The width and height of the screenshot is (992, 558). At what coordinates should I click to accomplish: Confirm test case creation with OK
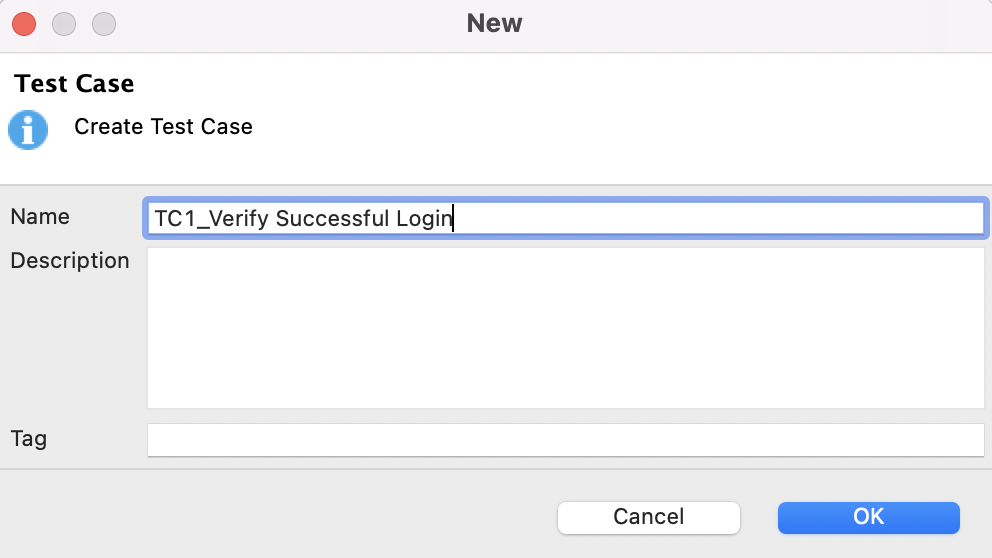point(868,517)
